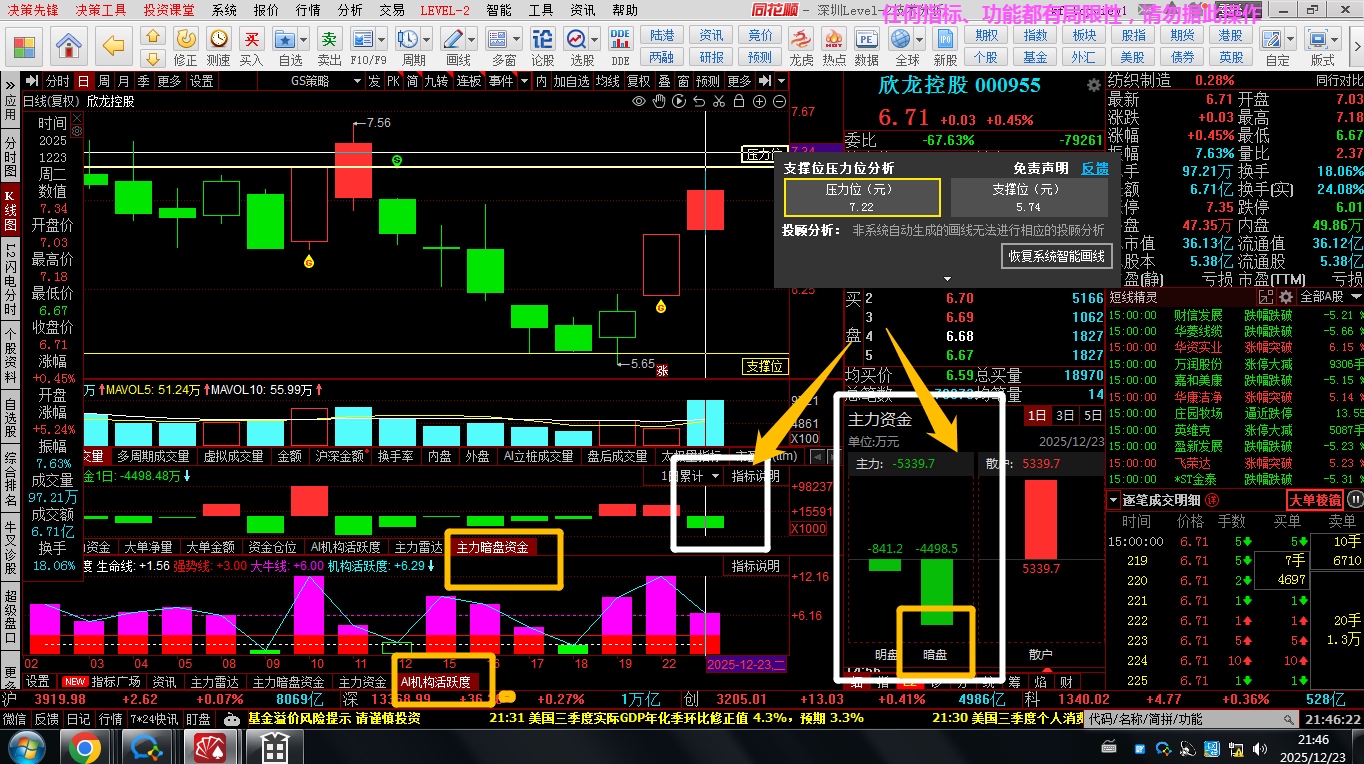Open the 交易 menu
The width and height of the screenshot is (1364, 764).
[x=392, y=10]
